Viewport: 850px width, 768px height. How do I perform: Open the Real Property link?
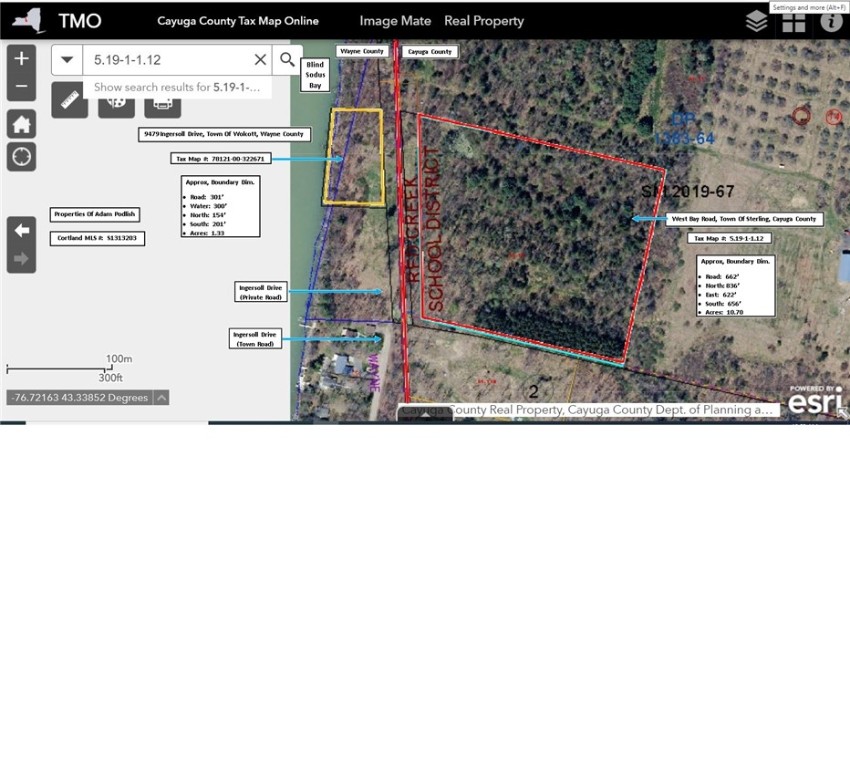(484, 21)
